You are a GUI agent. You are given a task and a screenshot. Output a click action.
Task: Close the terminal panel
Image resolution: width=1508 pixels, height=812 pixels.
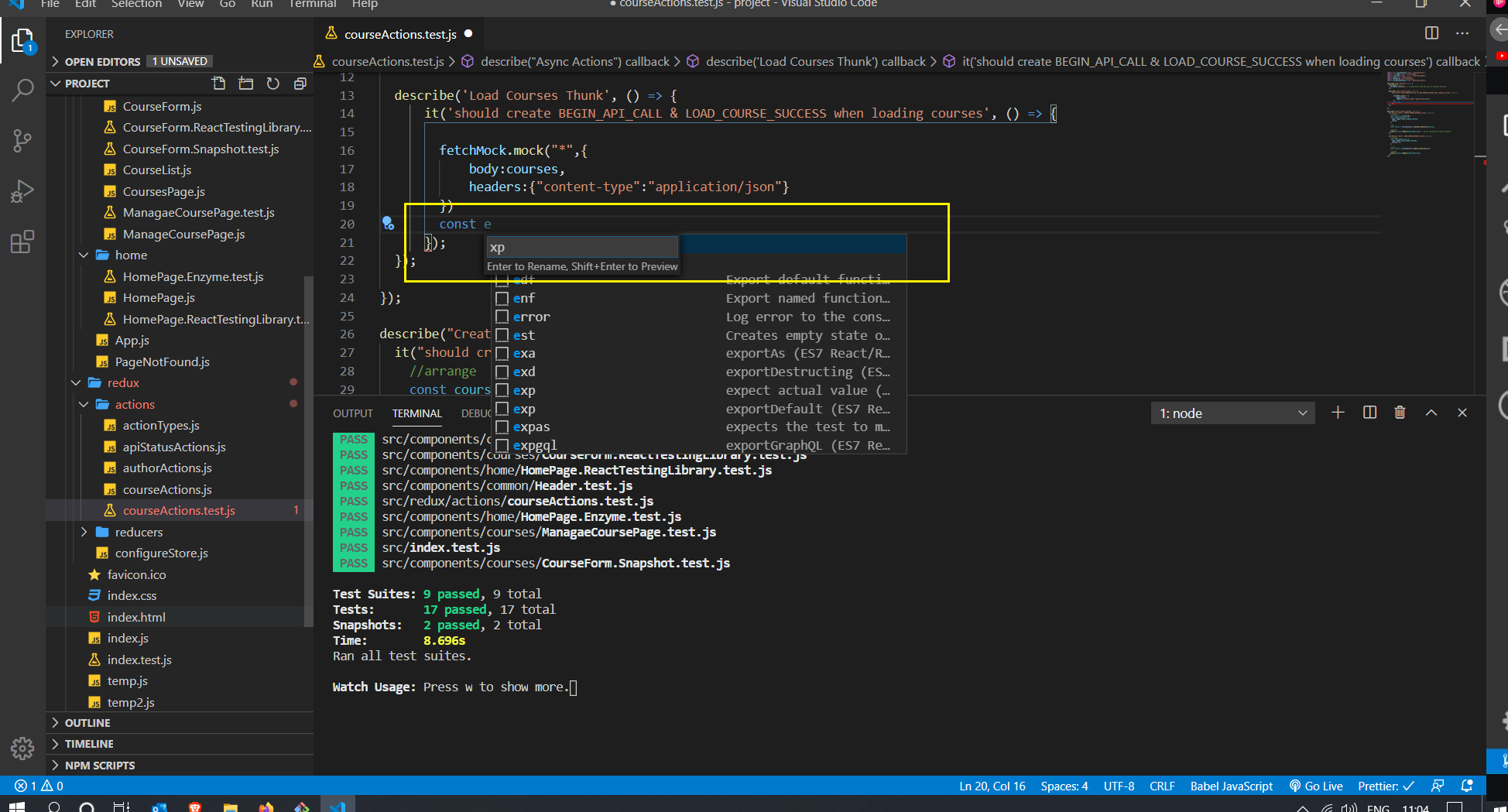click(1462, 413)
